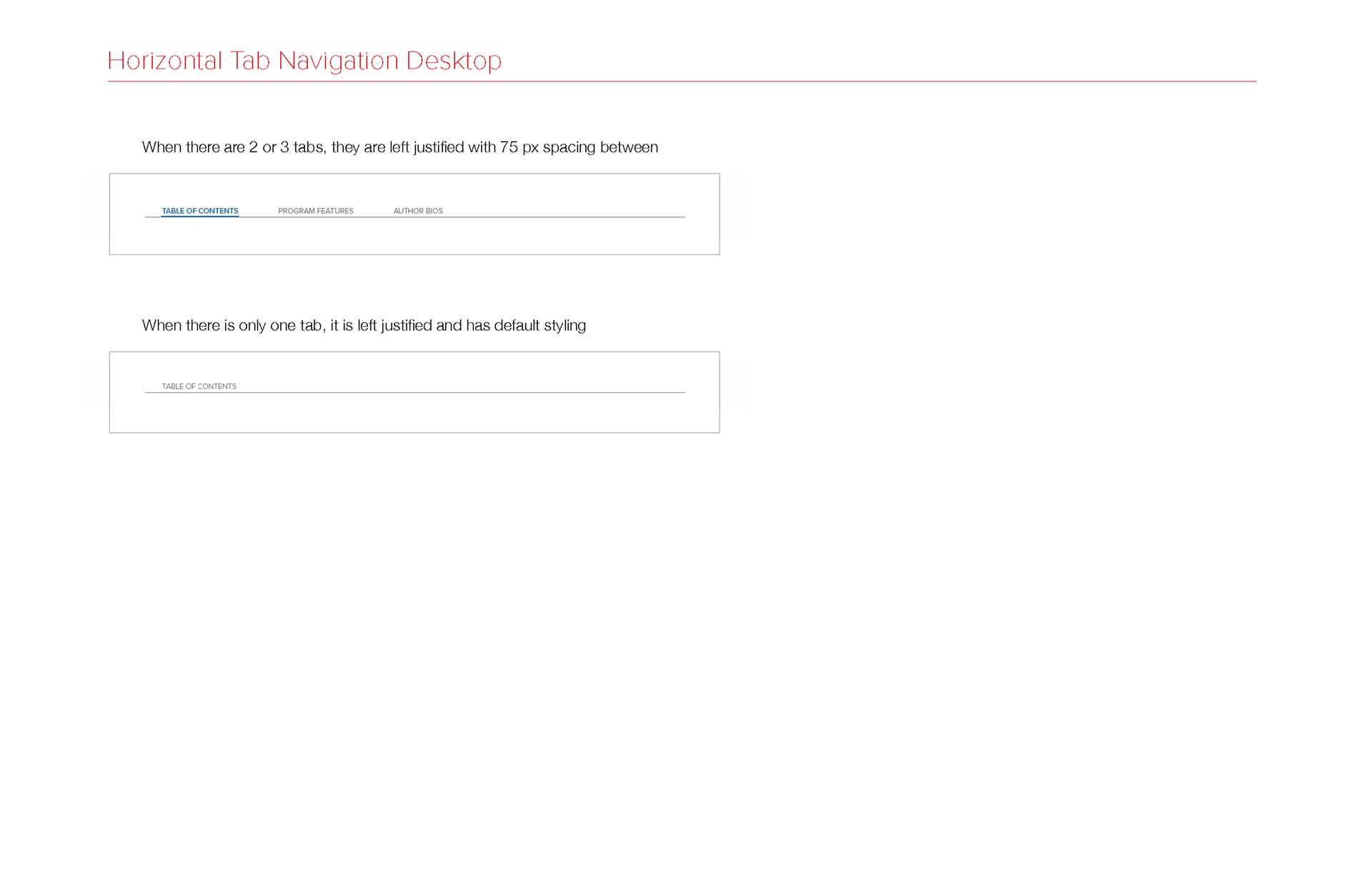Switch to the Program Features tab

pyautogui.click(x=316, y=211)
